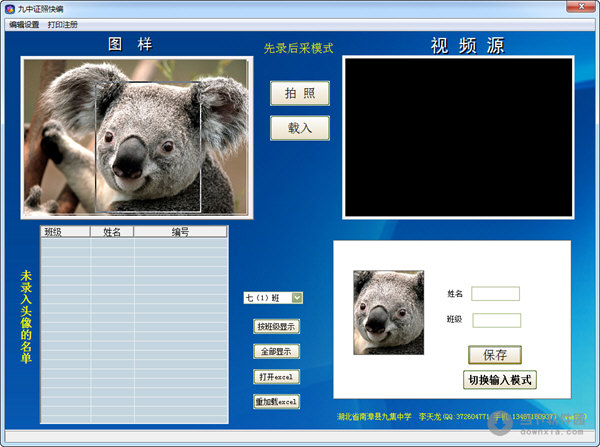Focus the 班级 input field
The image size is (600, 447).
coord(497,320)
